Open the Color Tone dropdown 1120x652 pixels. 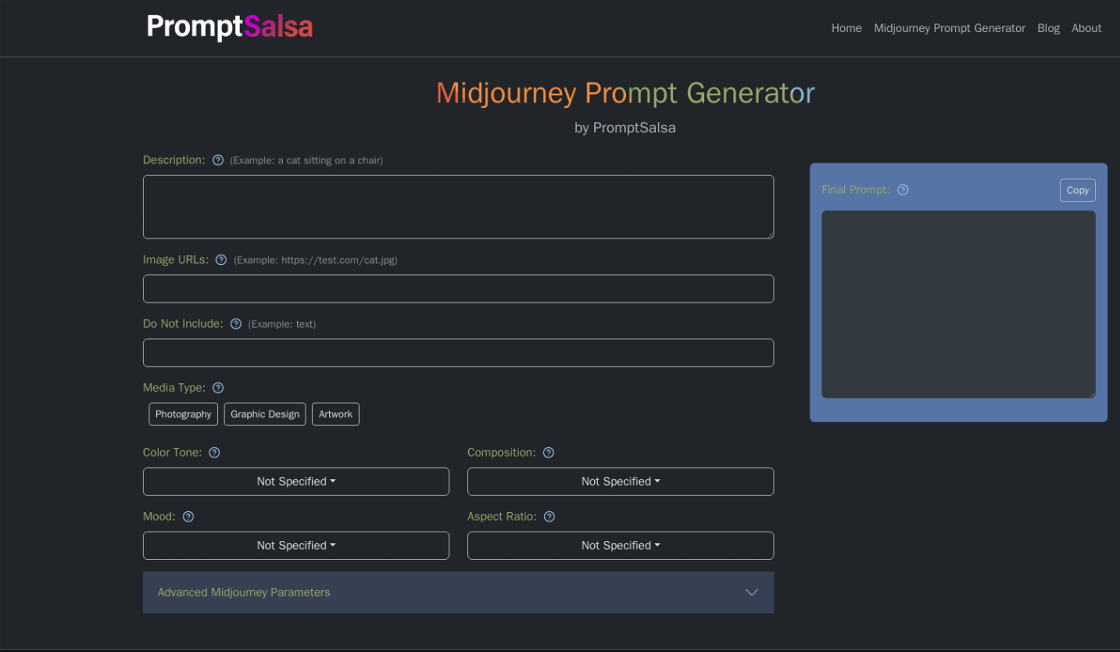point(296,481)
